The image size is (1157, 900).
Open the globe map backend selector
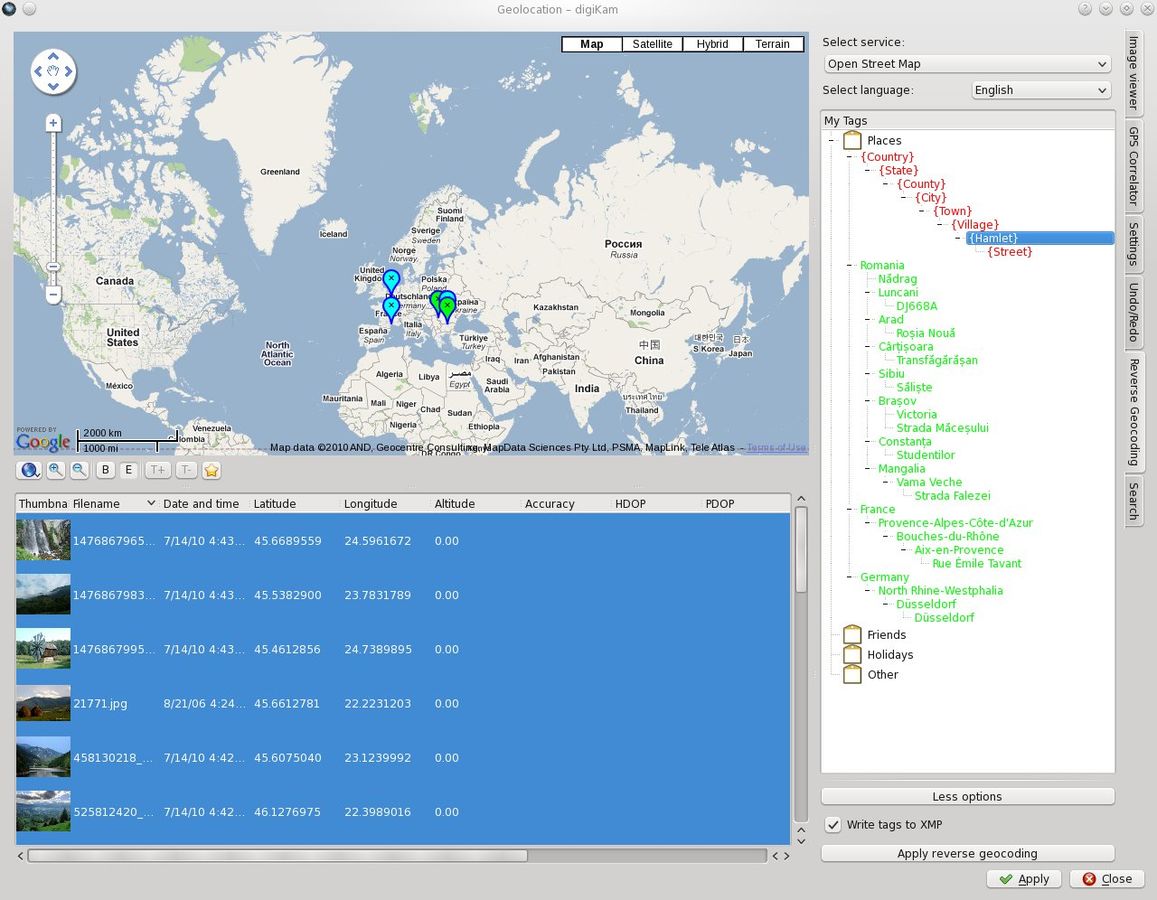30,470
